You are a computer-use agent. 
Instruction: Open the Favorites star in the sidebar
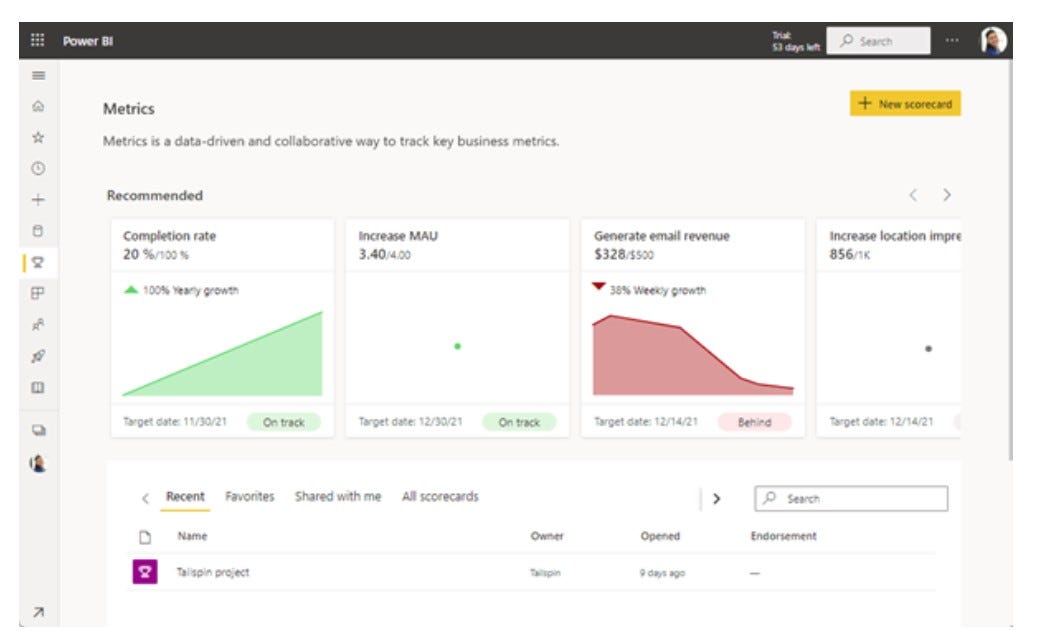pos(37,141)
